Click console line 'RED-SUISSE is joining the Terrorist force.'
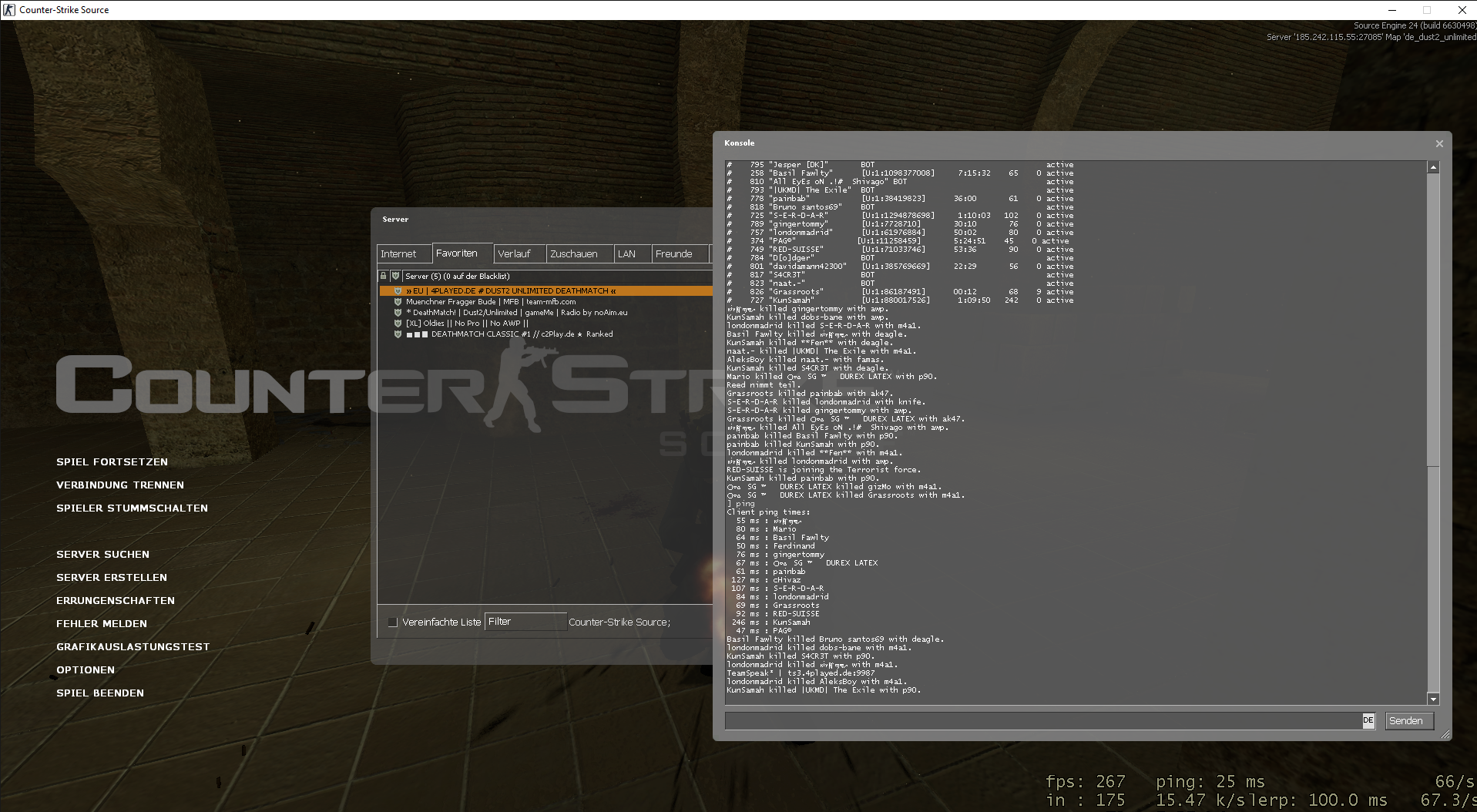 (824, 470)
